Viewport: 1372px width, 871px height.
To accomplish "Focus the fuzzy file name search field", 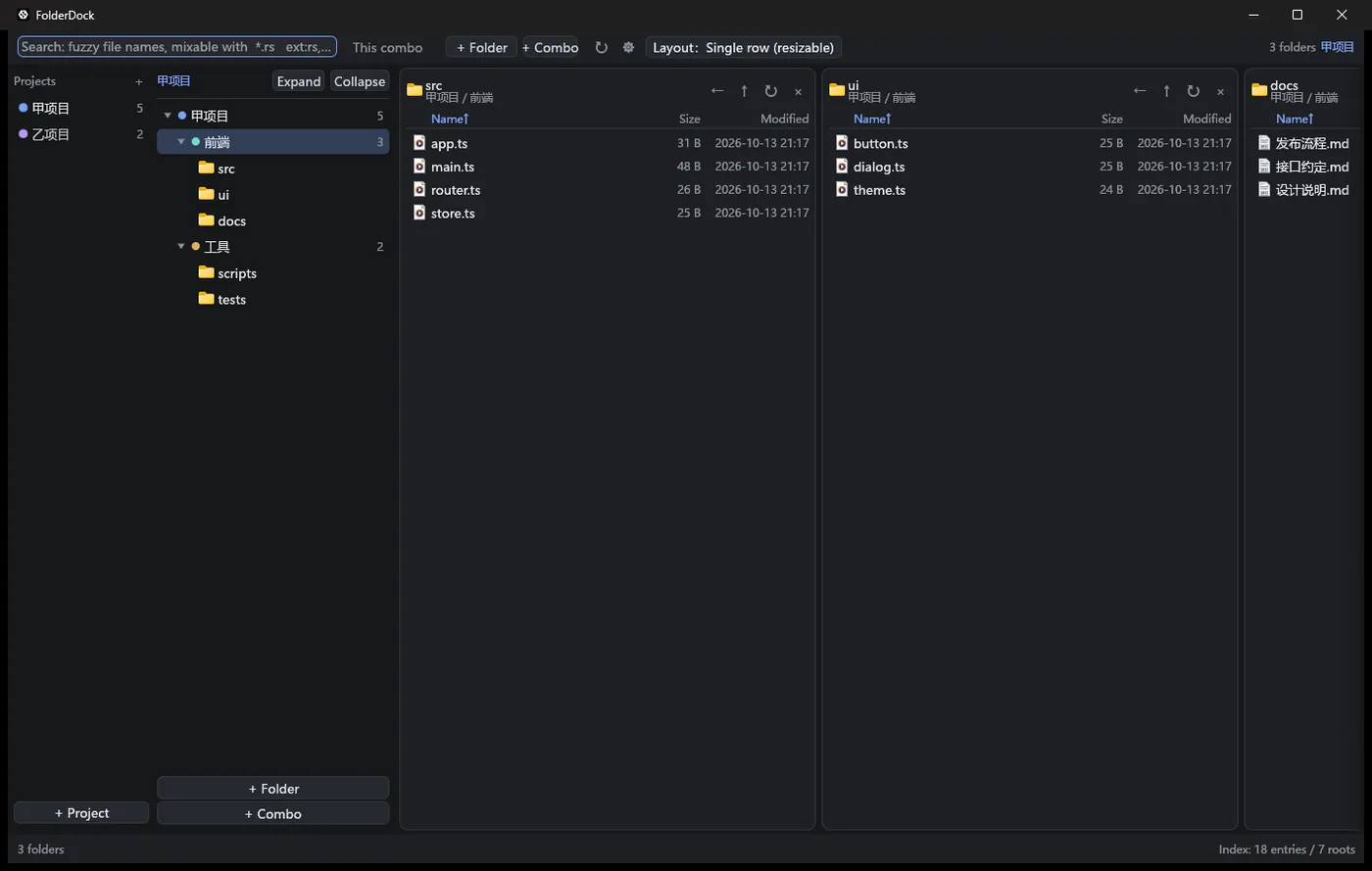I will tap(177, 47).
